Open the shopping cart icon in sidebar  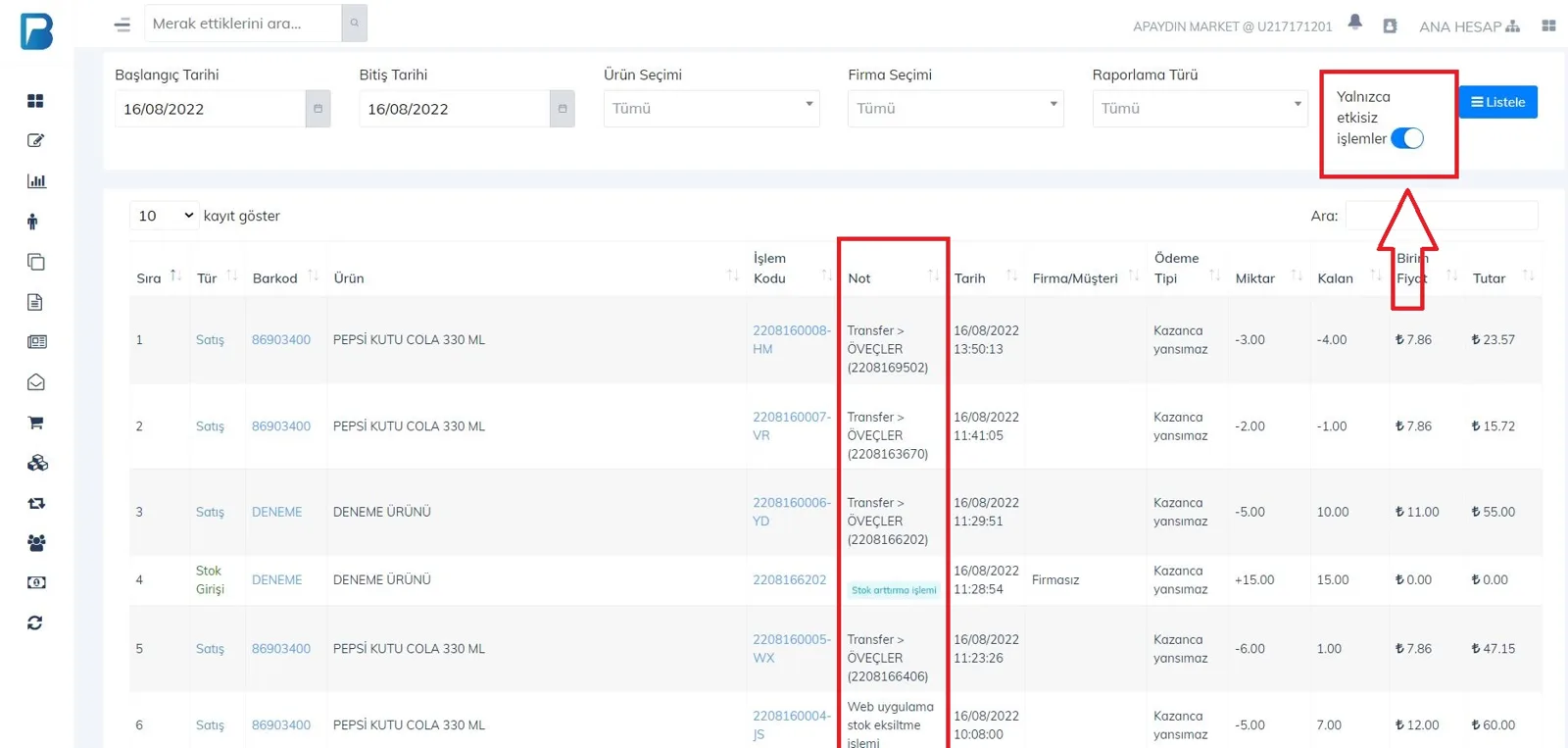click(x=36, y=423)
